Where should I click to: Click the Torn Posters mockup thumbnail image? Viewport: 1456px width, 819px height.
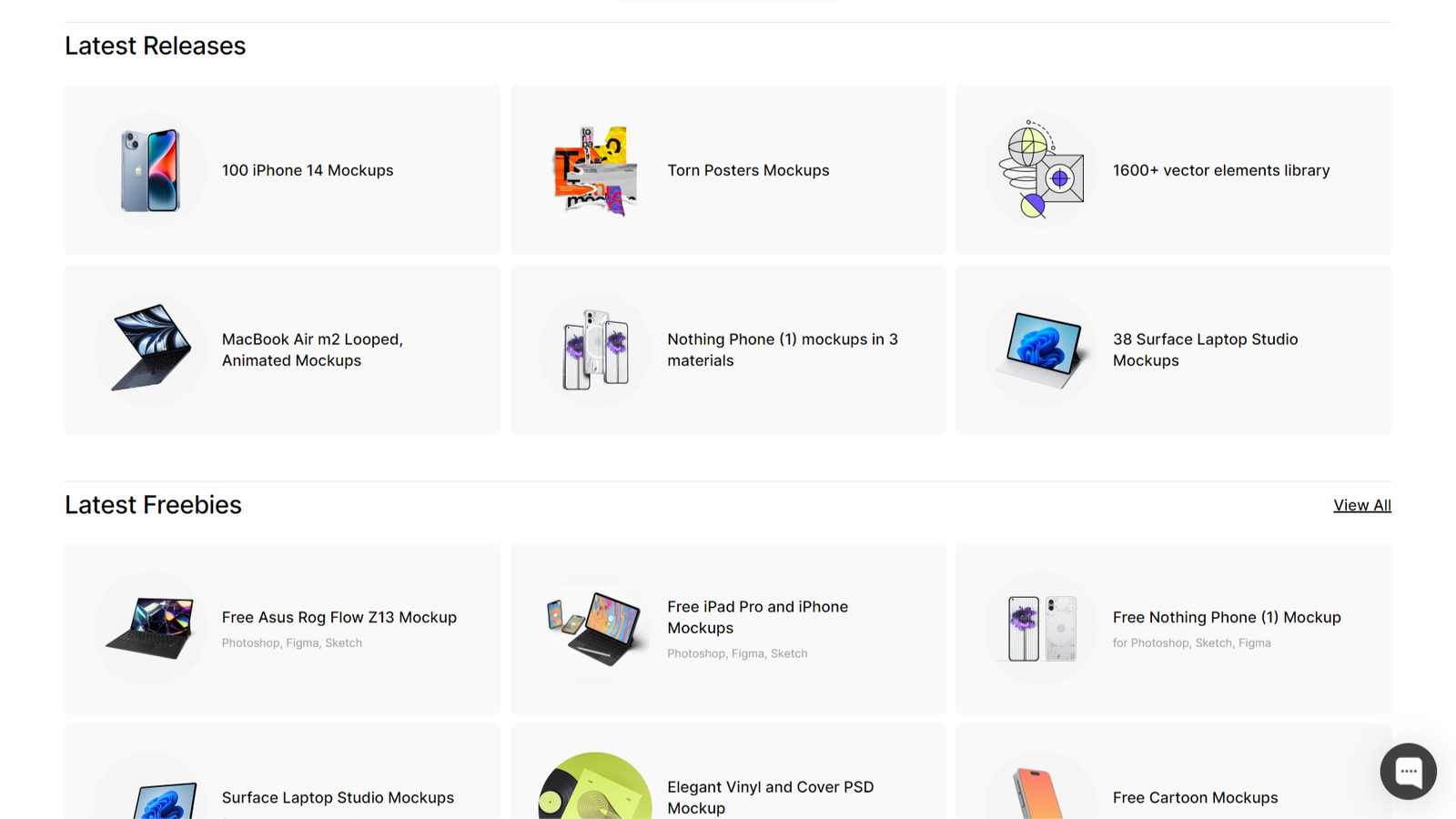click(595, 170)
